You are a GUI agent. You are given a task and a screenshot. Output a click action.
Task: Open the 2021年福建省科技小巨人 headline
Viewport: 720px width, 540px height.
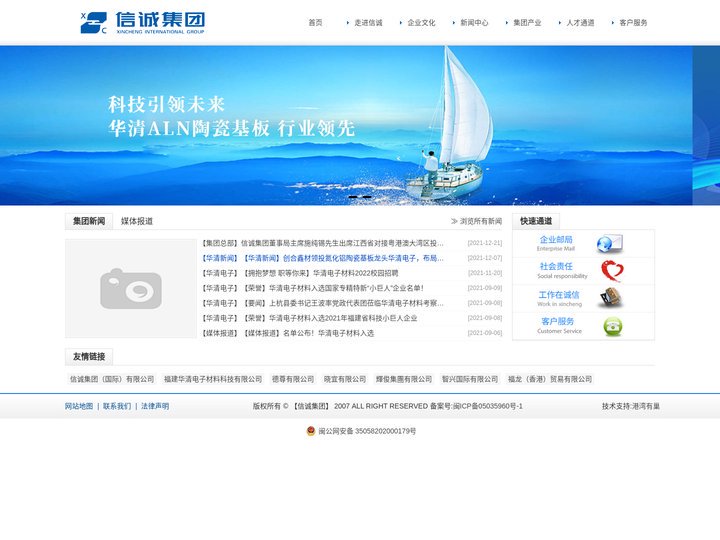(309, 318)
